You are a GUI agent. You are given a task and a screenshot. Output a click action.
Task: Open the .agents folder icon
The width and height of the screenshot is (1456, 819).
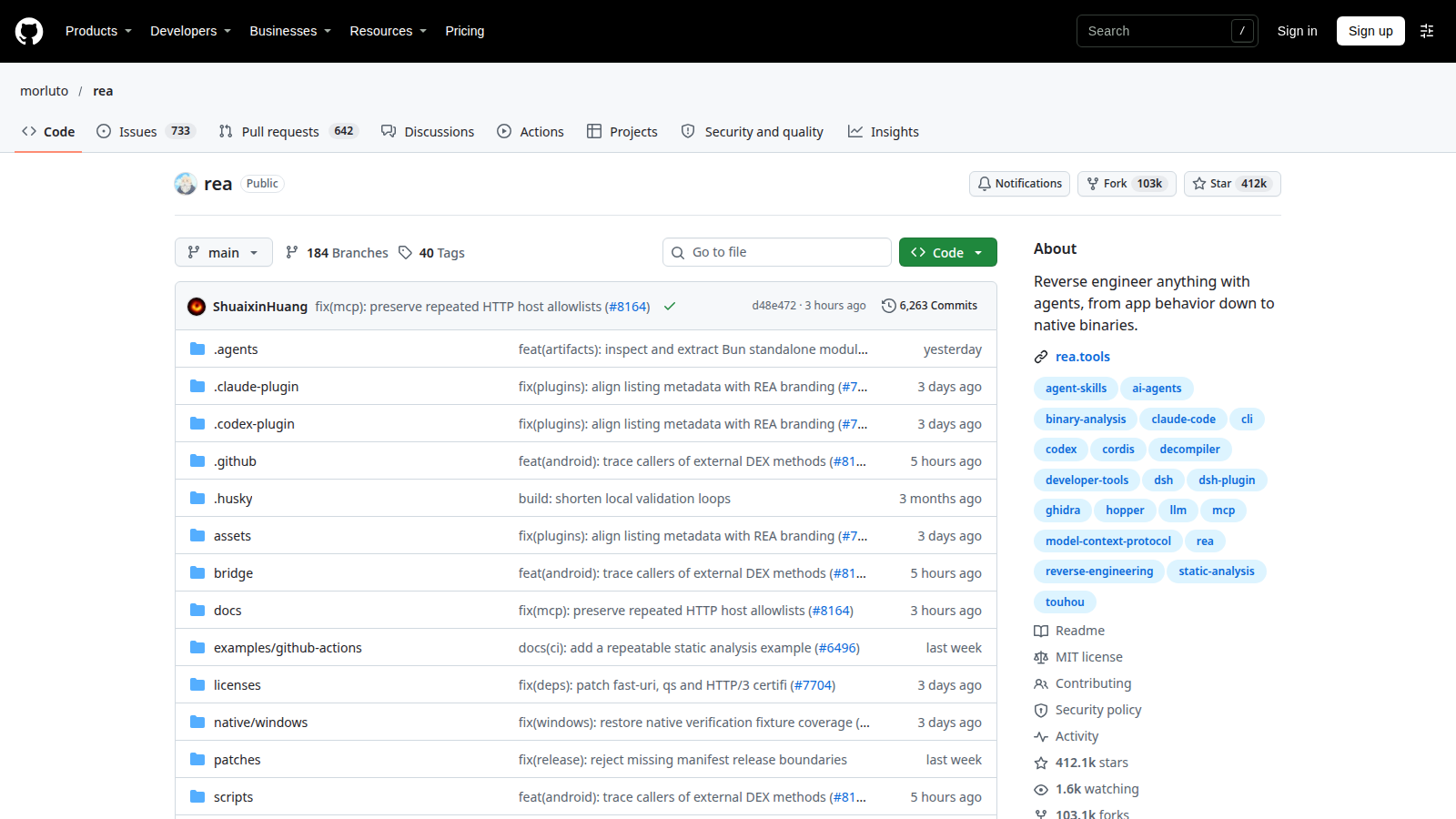[197, 349]
